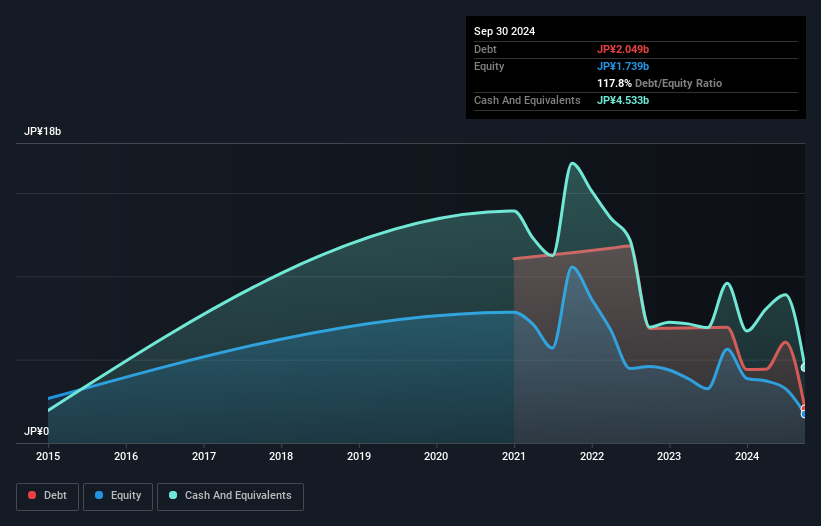Click the JP¥18b y-axis label
Viewport: 821px width, 526px height.
pyautogui.click(x=42, y=131)
